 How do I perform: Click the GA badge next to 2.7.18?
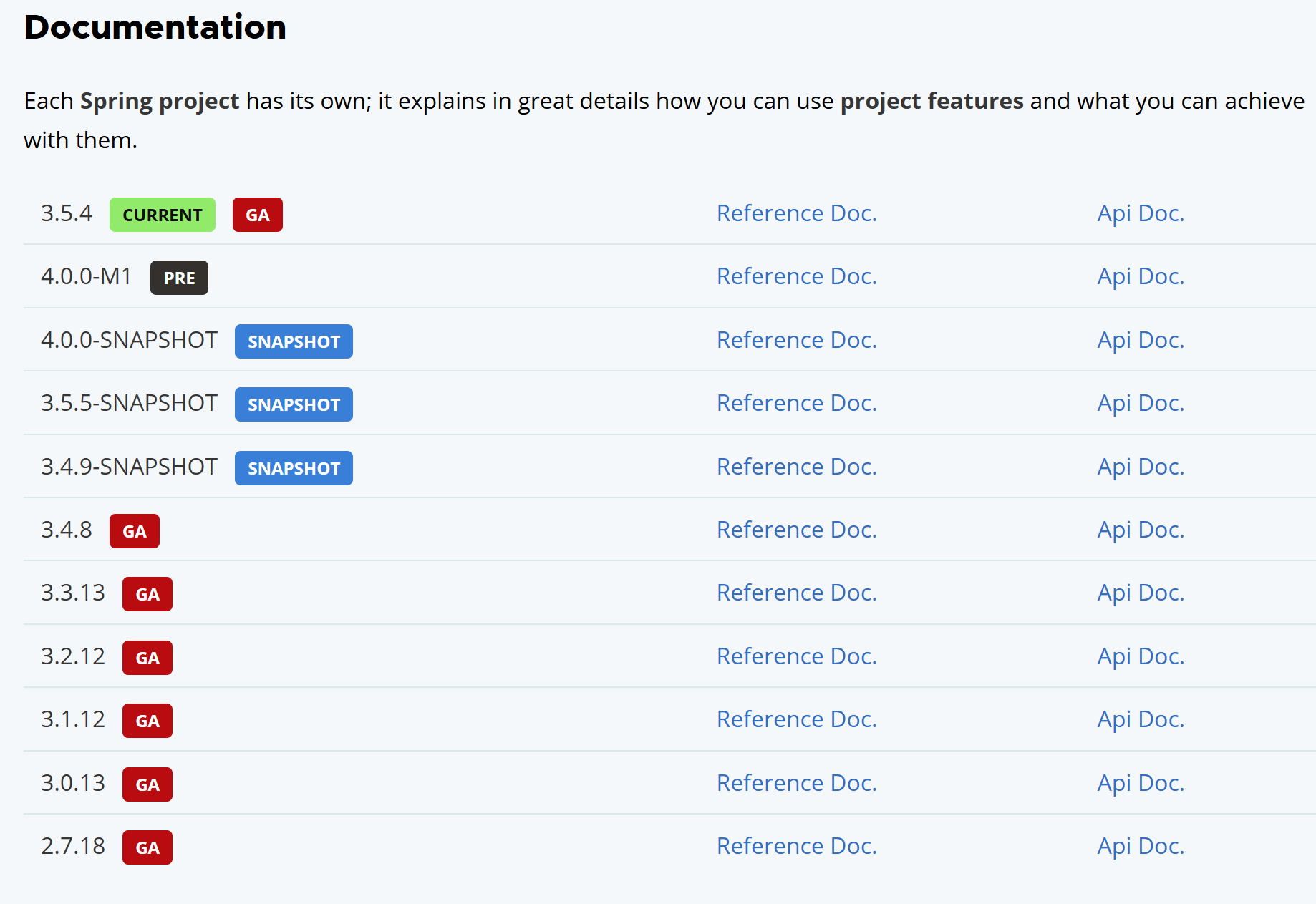coord(147,847)
